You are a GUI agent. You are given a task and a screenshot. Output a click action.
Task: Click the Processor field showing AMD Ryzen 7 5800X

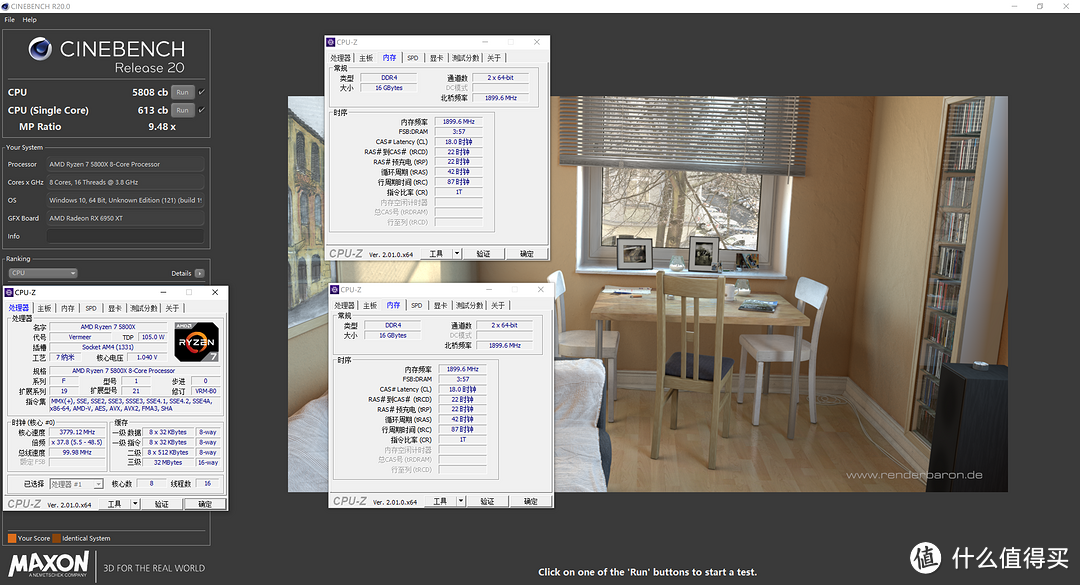coord(125,165)
